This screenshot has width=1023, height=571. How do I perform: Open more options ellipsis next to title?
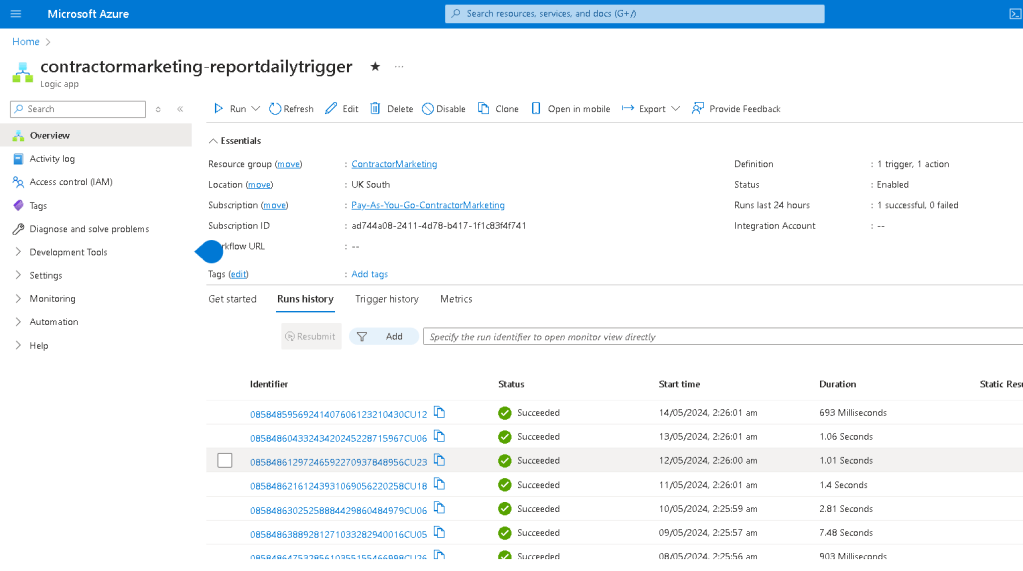[399, 67]
